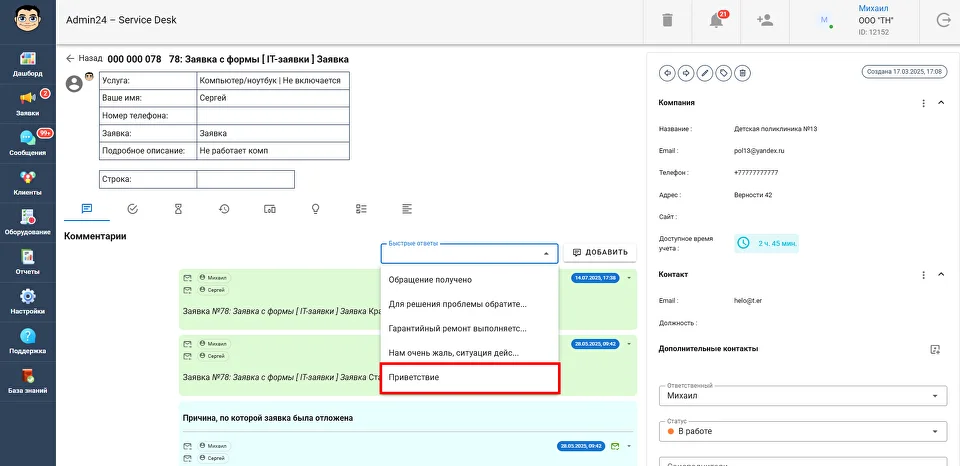Choose the Обращение получено quick reply
This screenshot has width=960, height=466.
[x=469, y=279]
